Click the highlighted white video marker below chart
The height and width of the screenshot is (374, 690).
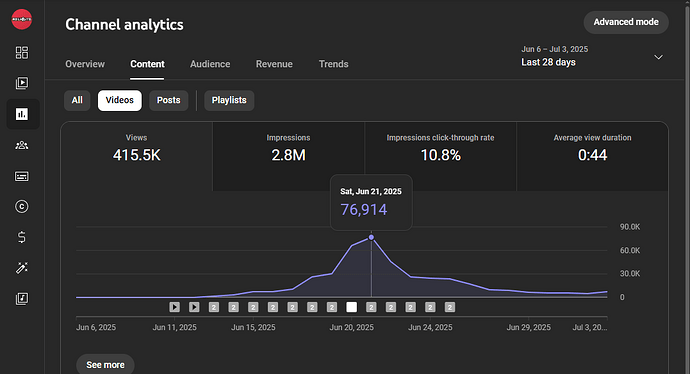(x=352, y=307)
